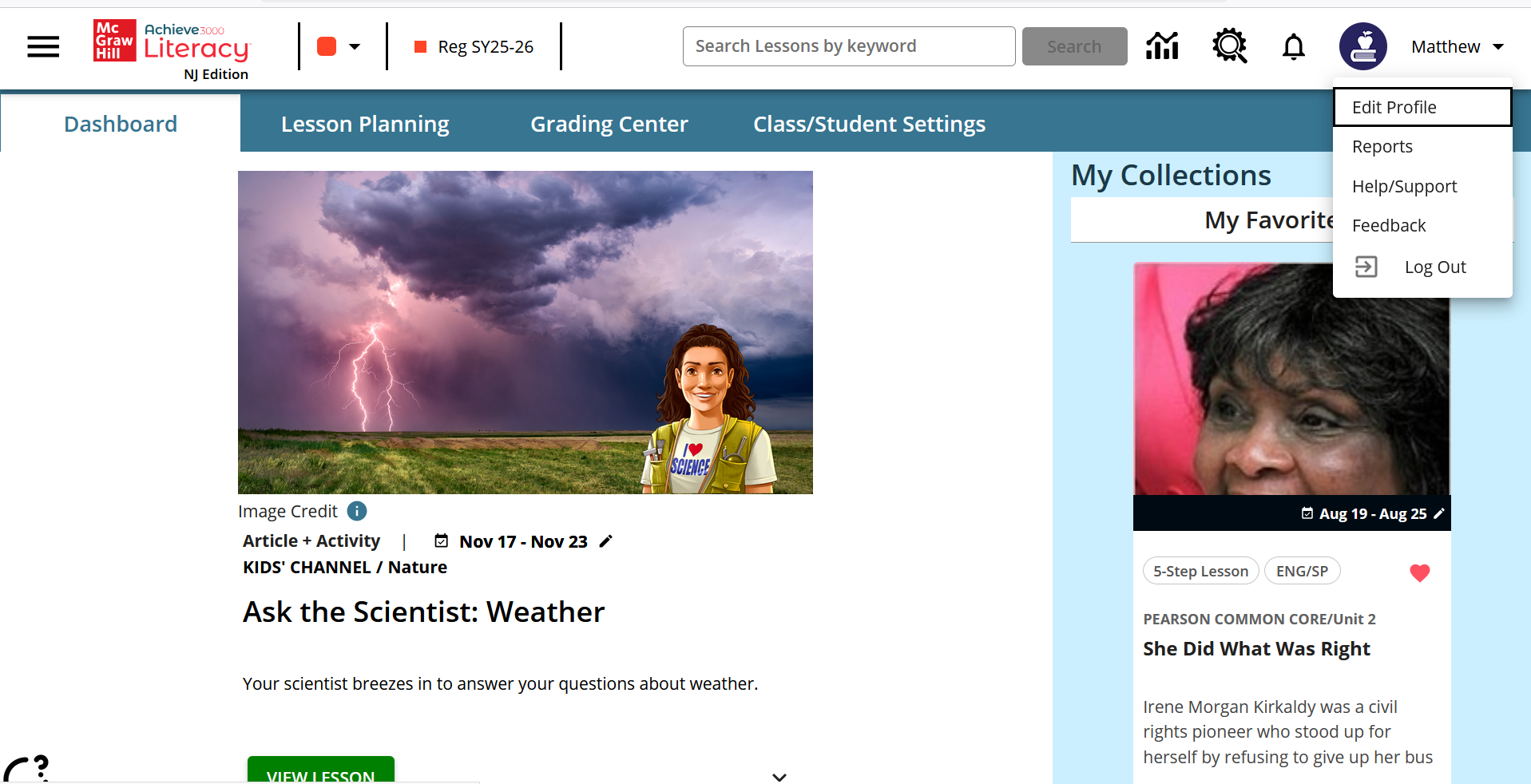Open the notifications bell
1531x784 pixels.
point(1293,47)
